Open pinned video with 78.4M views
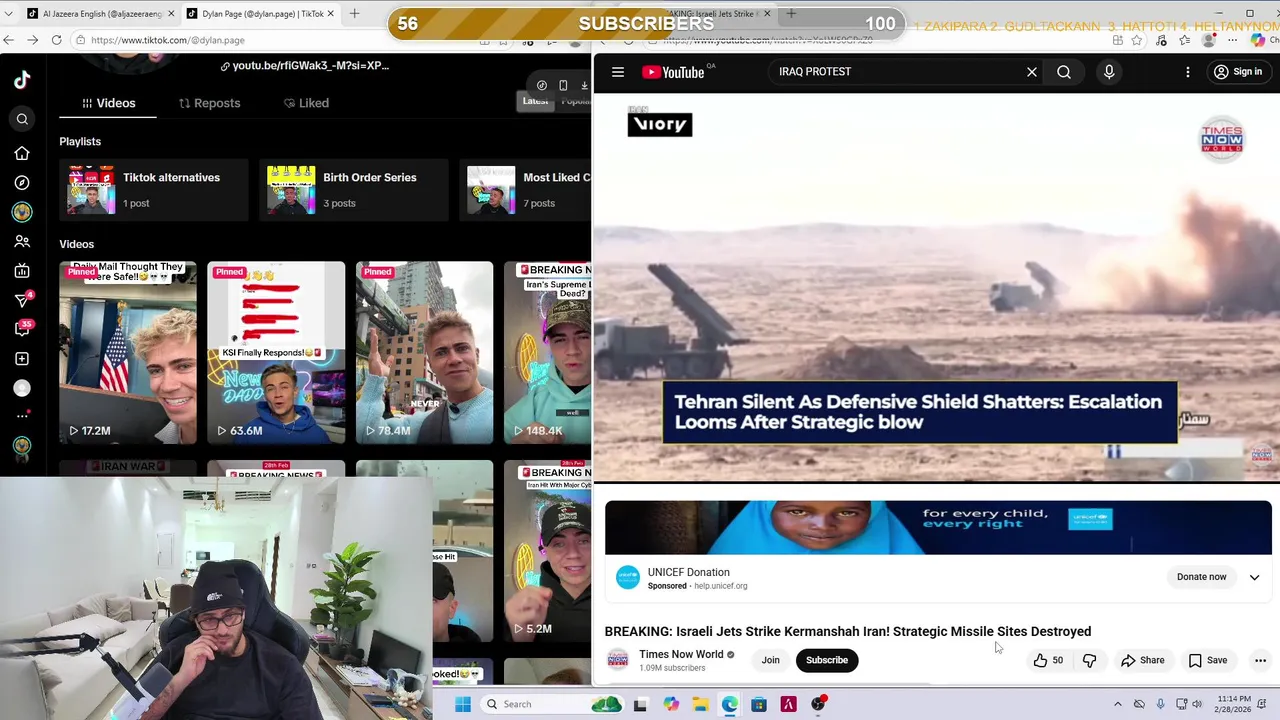Screen dimensions: 1280x720 coord(424,353)
